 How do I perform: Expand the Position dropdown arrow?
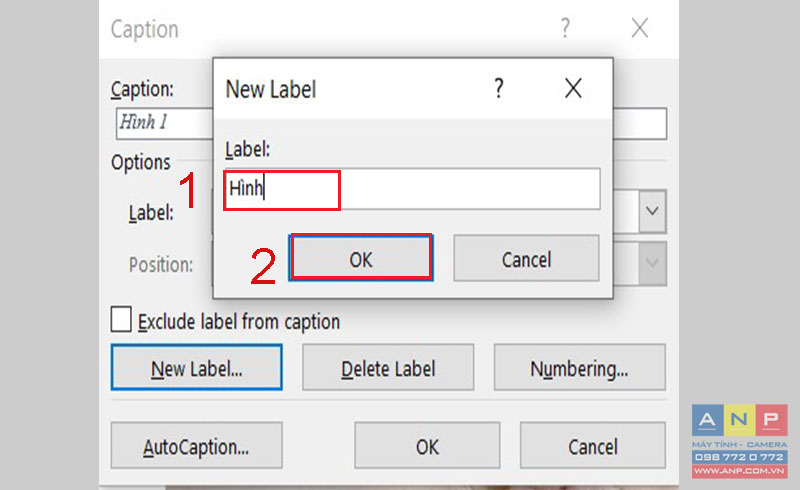pyautogui.click(x=652, y=263)
